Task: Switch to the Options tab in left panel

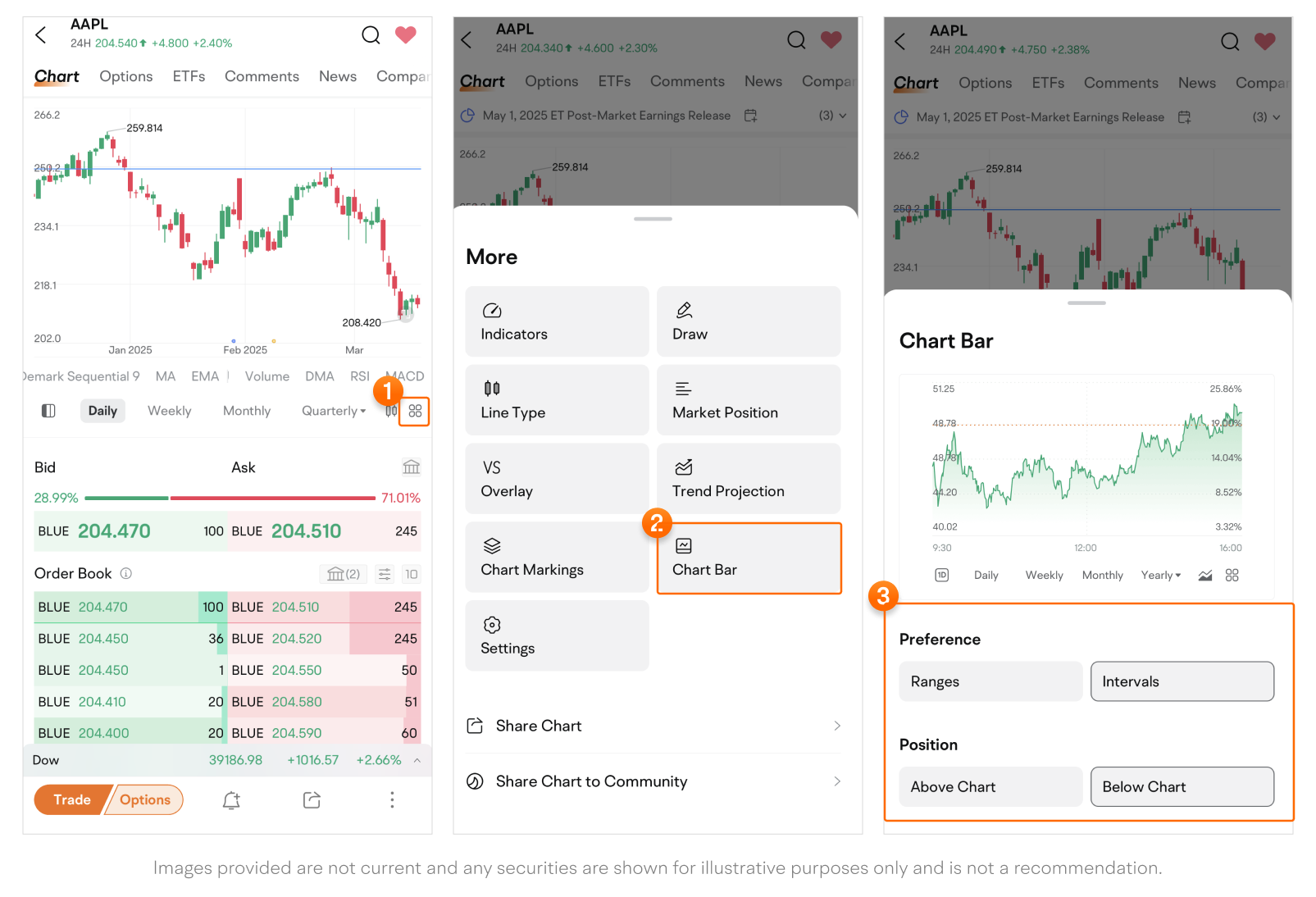Action: [x=125, y=76]
